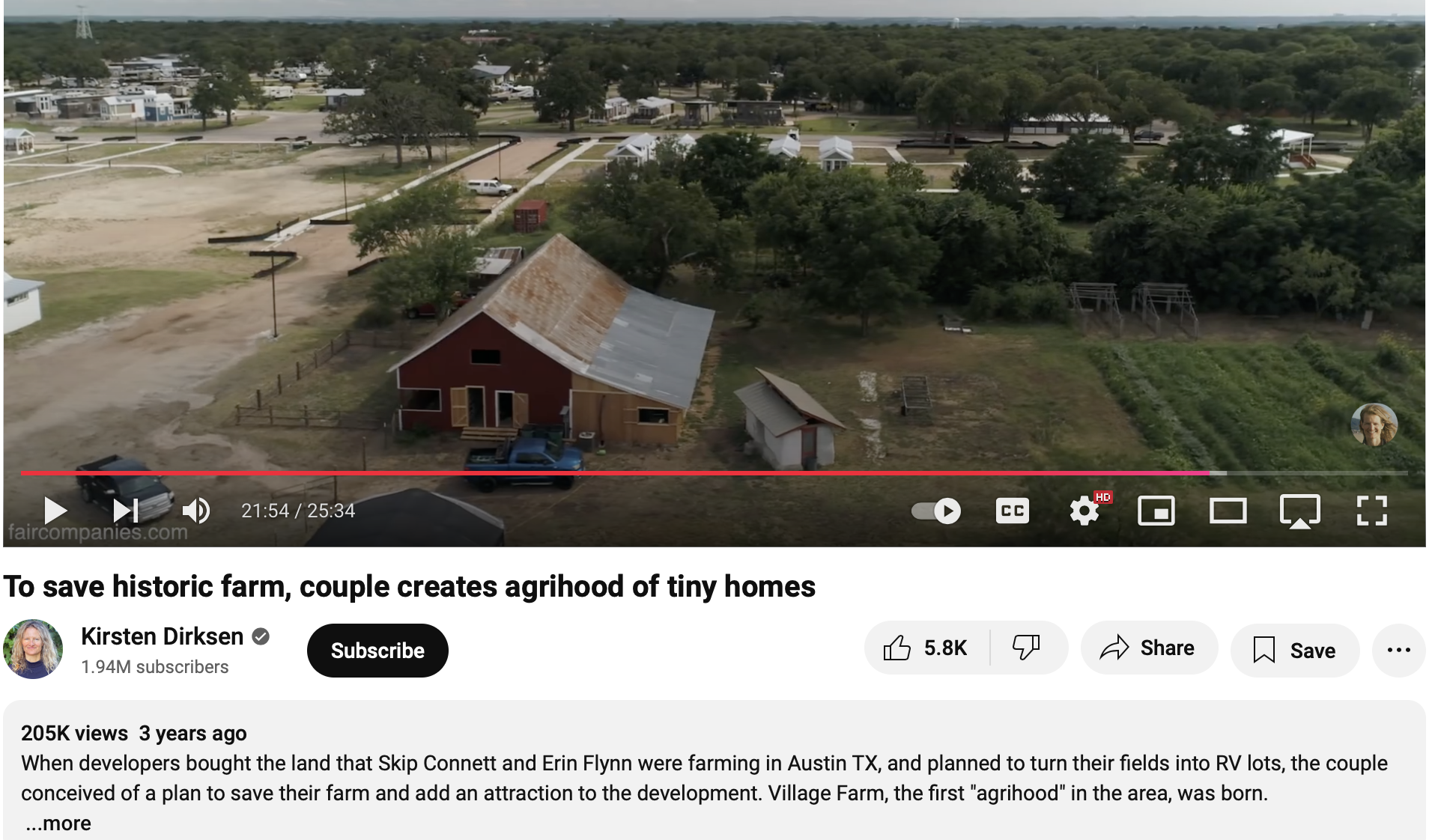
Task: Skip to the next video
Action: click(126, 511)
